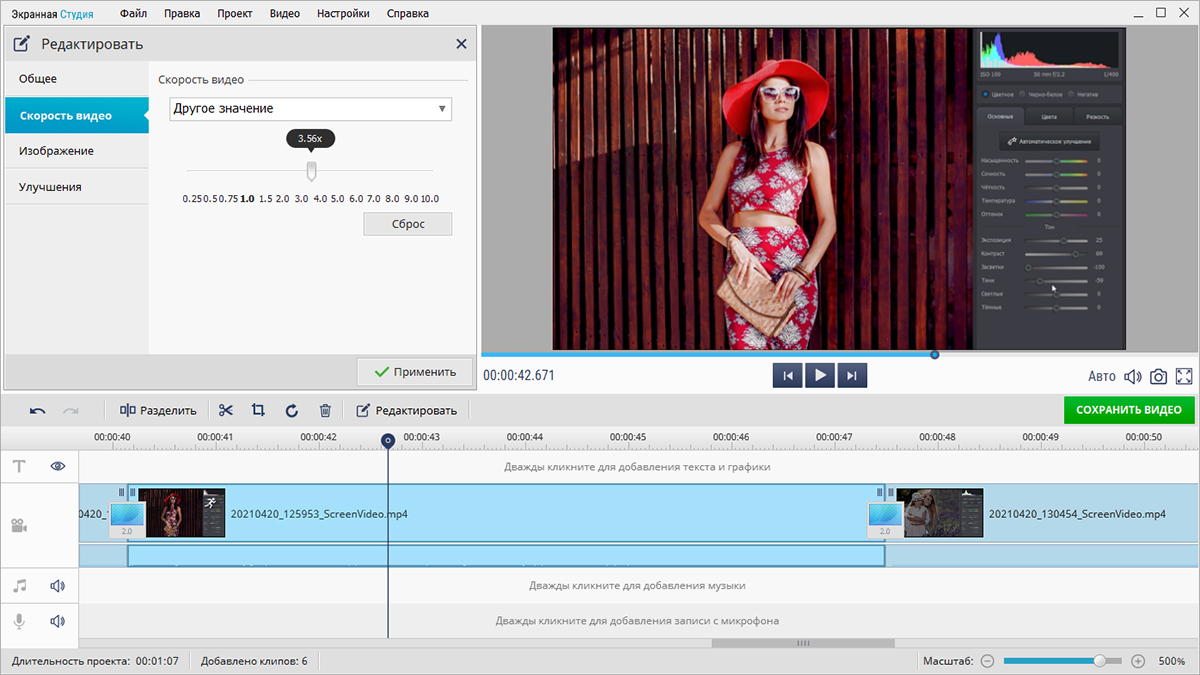Viewport: 1200px width, 675px height.
Task: Click the Применить button
Action: tap(414, 372)
